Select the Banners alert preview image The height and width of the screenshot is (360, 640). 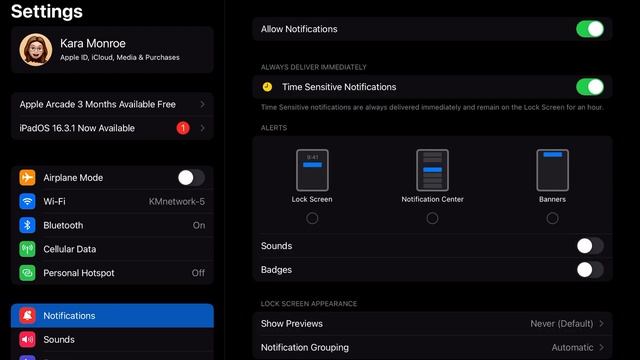(552, 170)
